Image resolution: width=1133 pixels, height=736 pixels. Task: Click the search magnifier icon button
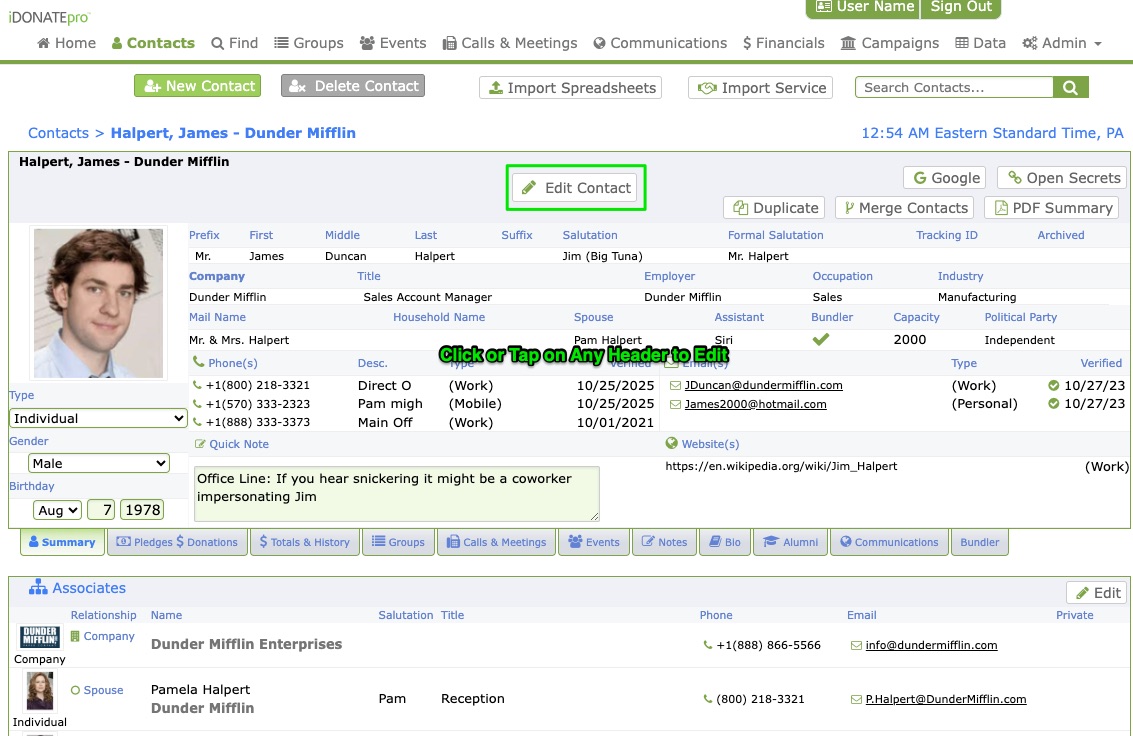coord(1071,87)
